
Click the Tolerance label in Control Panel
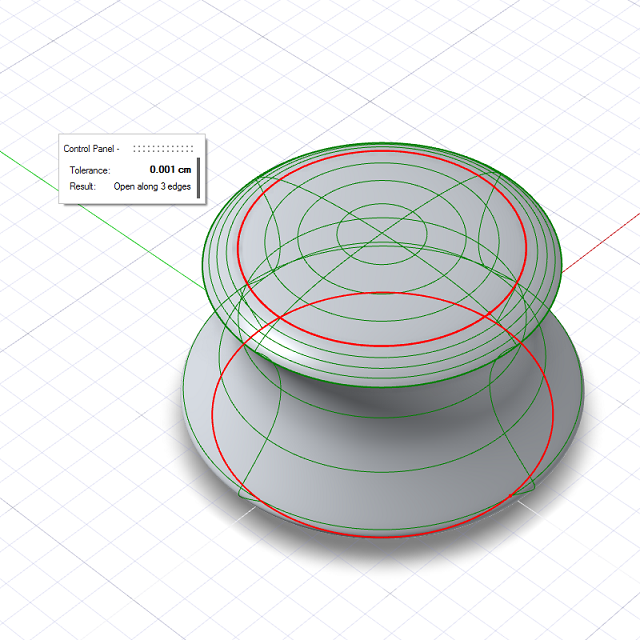click(x=90, y=170)
